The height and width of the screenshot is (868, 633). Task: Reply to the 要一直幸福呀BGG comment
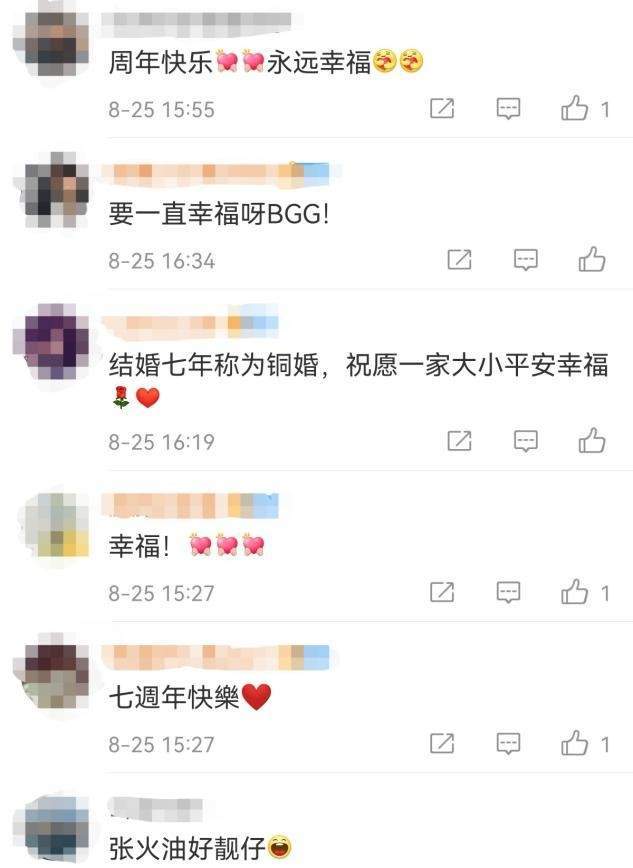point(525,260)
